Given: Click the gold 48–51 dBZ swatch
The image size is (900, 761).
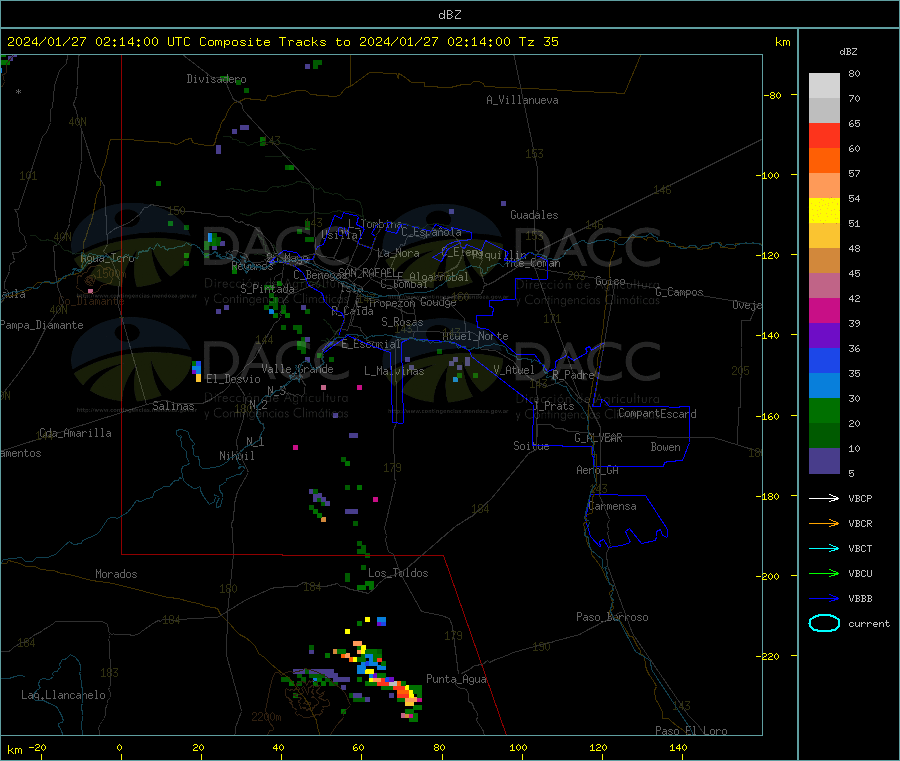Looking at the screenshot, I should click(x=824, y=235).
